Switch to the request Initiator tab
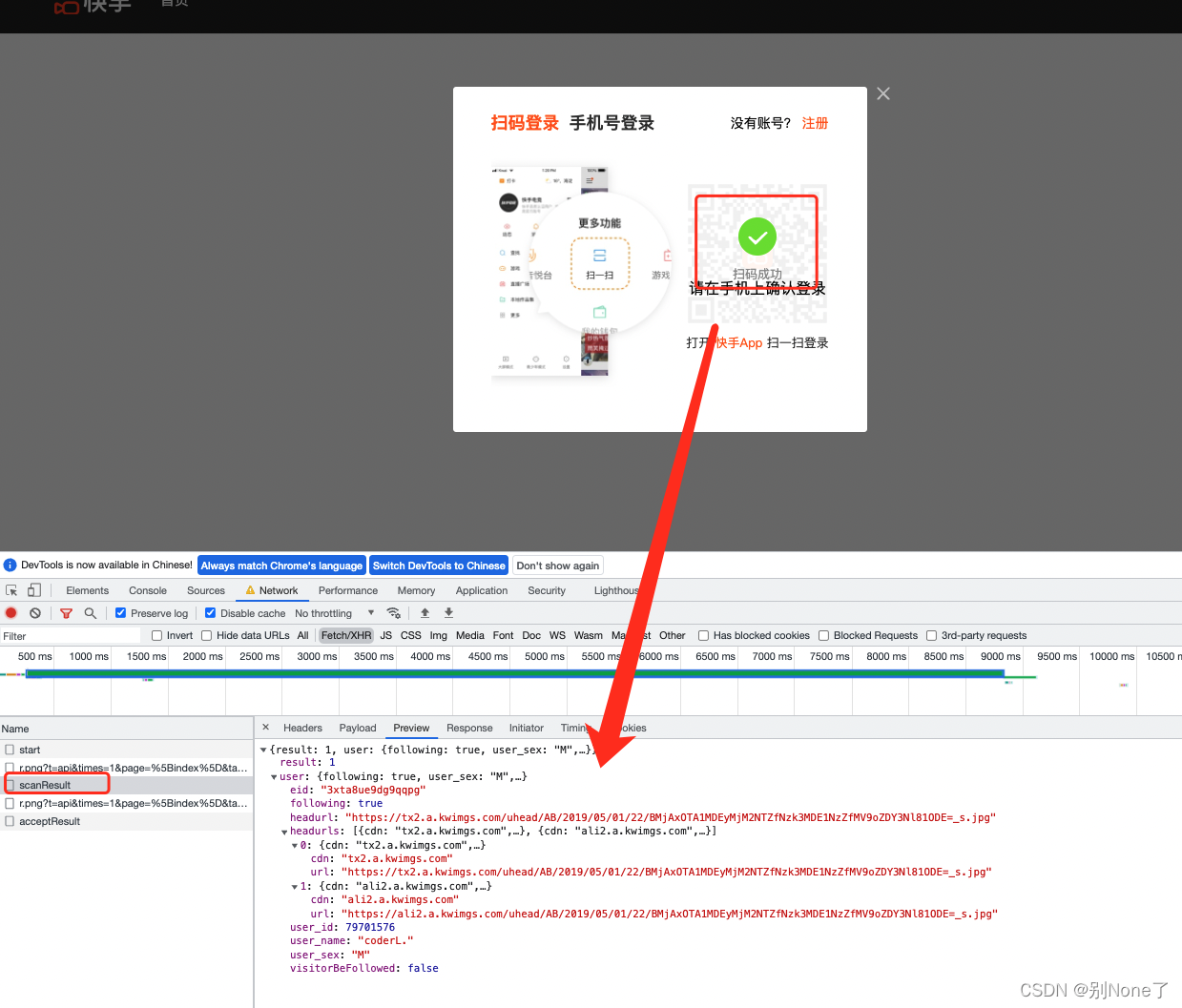Viewport: 1182px width, 1008px height. (x=527, y=728)
